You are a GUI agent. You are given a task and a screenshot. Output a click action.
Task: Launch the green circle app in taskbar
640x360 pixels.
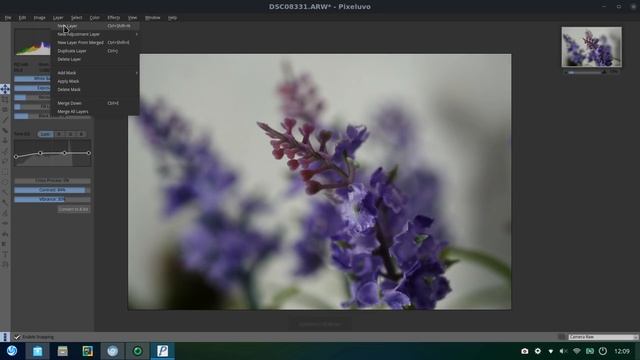coord(138,351)
